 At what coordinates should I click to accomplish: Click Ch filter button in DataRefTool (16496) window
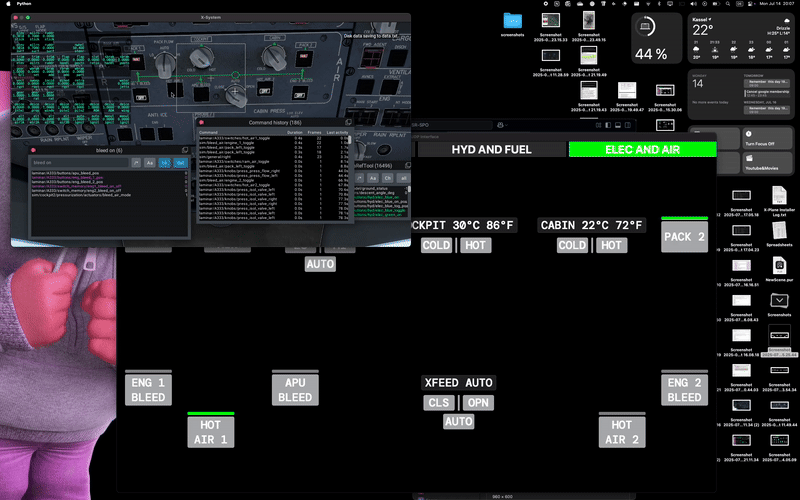tap(387, 178)
